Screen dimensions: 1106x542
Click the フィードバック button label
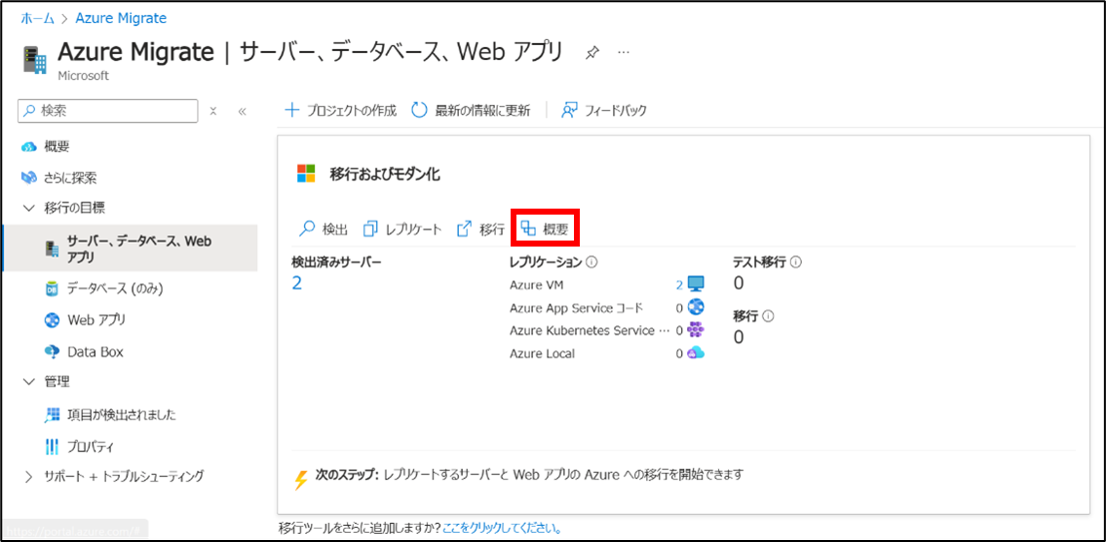click(x=615, y=111)
